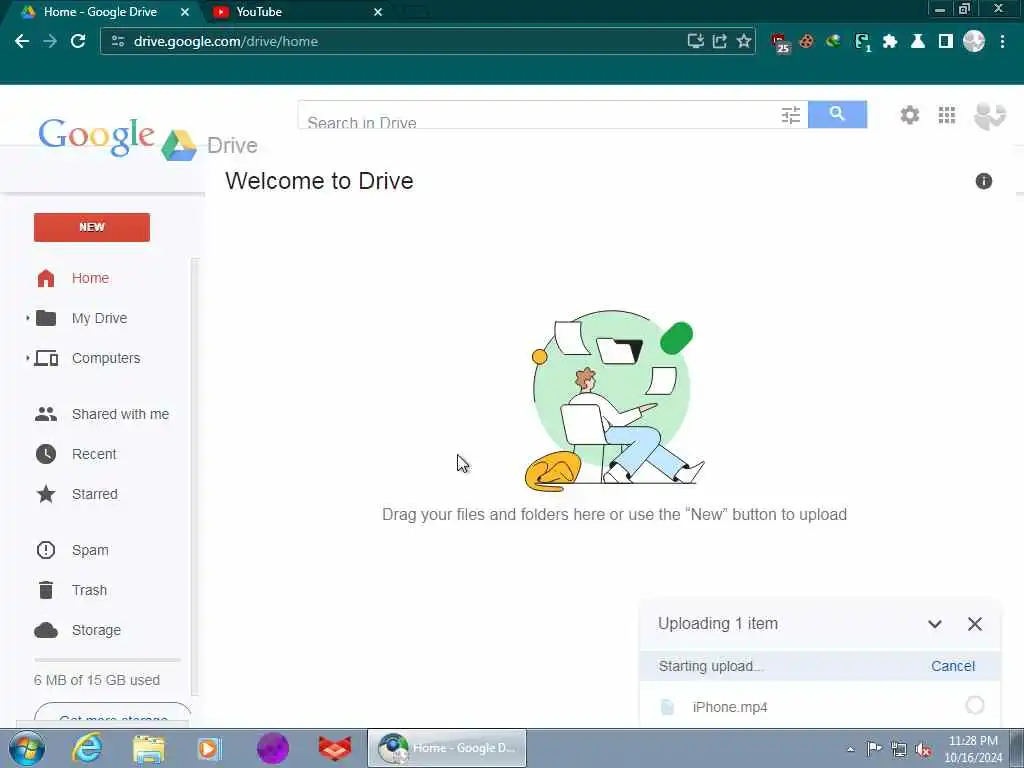
Task: Click the iPhone.mp4 upload row
Action: pyautogui.click(x=820, y=706)
